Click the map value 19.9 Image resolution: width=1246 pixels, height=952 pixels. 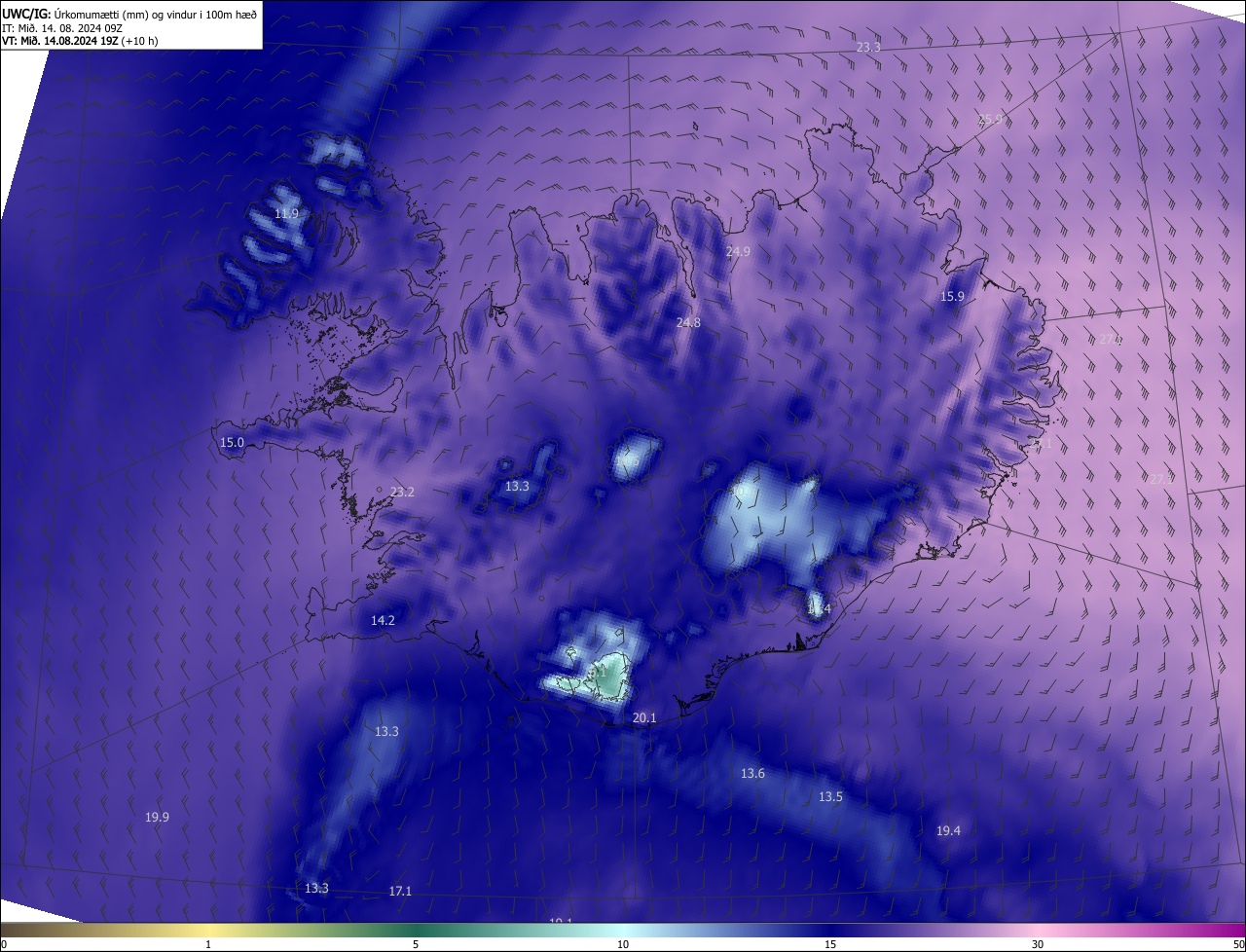click(x=157, y=817)
